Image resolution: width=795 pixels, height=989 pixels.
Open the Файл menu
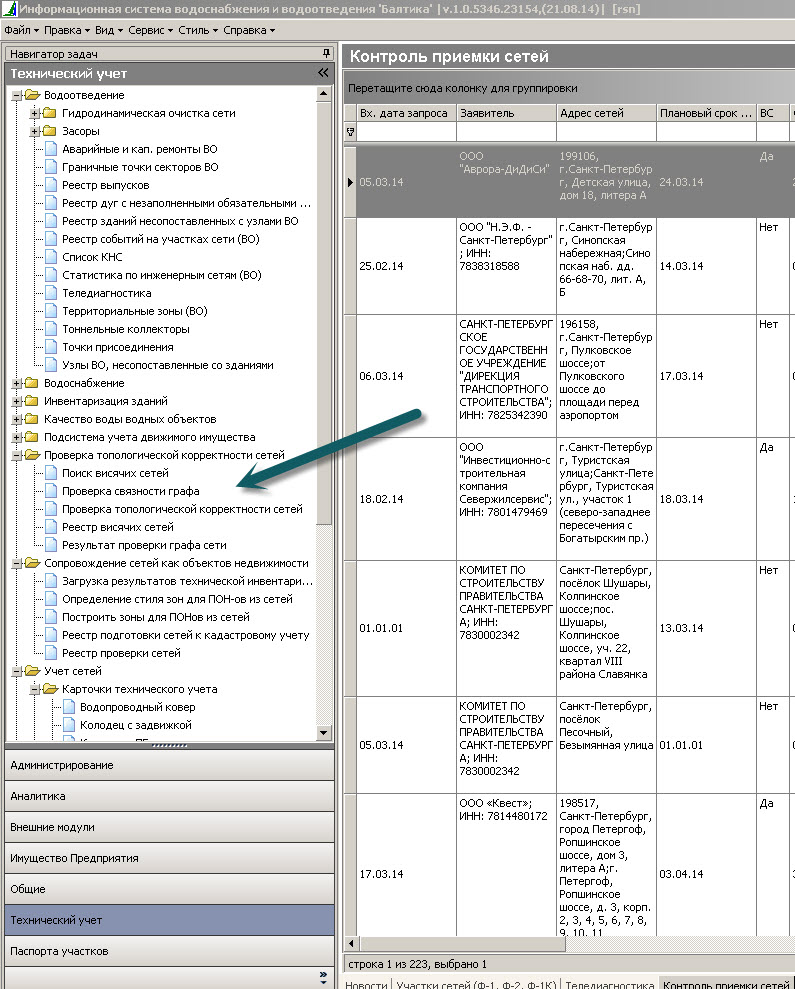click(x=21, y=30)
